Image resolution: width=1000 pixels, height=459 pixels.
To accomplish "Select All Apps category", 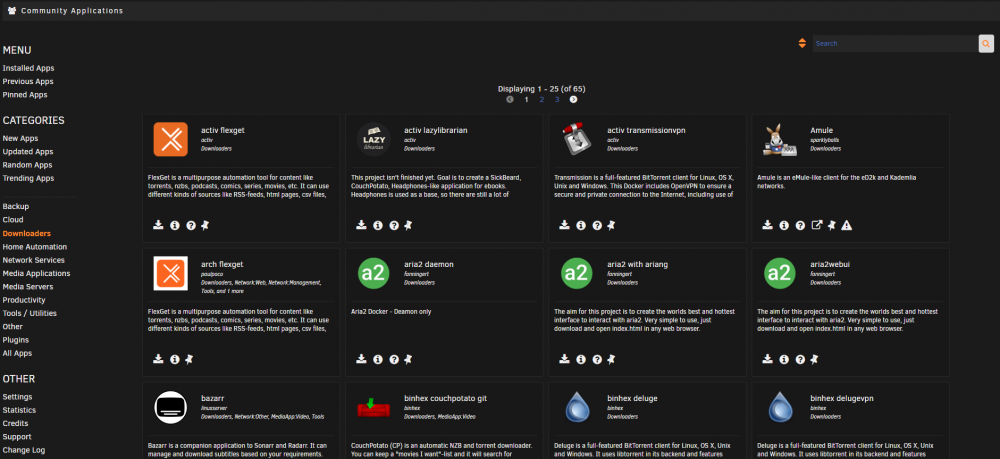I will (17, 354).
